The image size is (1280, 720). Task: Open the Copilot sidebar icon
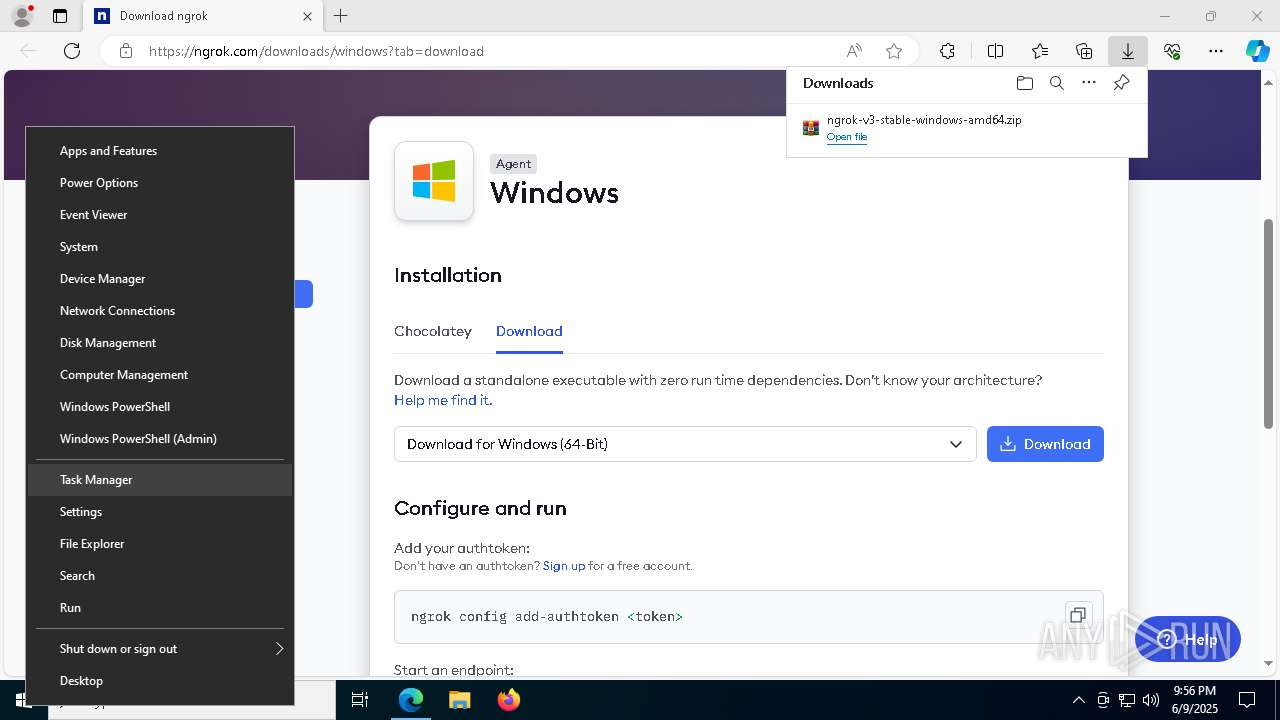click(x=1257, y=51)
